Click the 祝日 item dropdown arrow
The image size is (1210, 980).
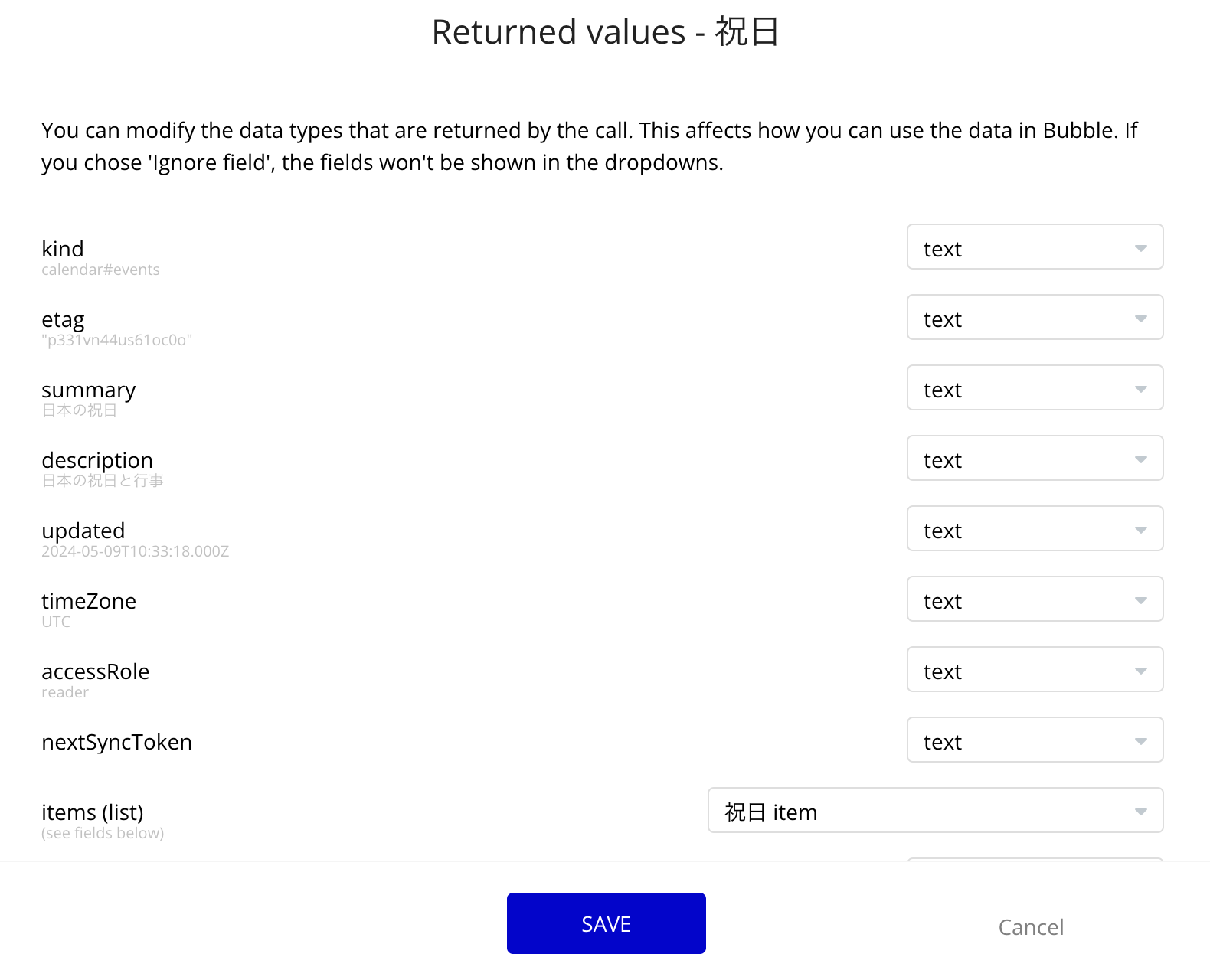1140,812
